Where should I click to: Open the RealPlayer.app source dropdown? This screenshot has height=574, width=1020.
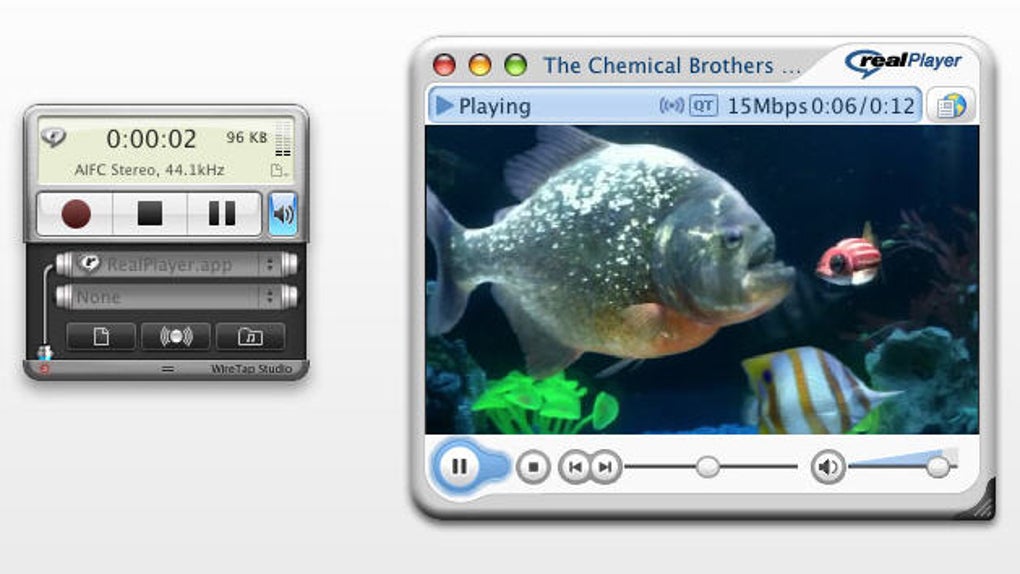[x=176, y=264]
